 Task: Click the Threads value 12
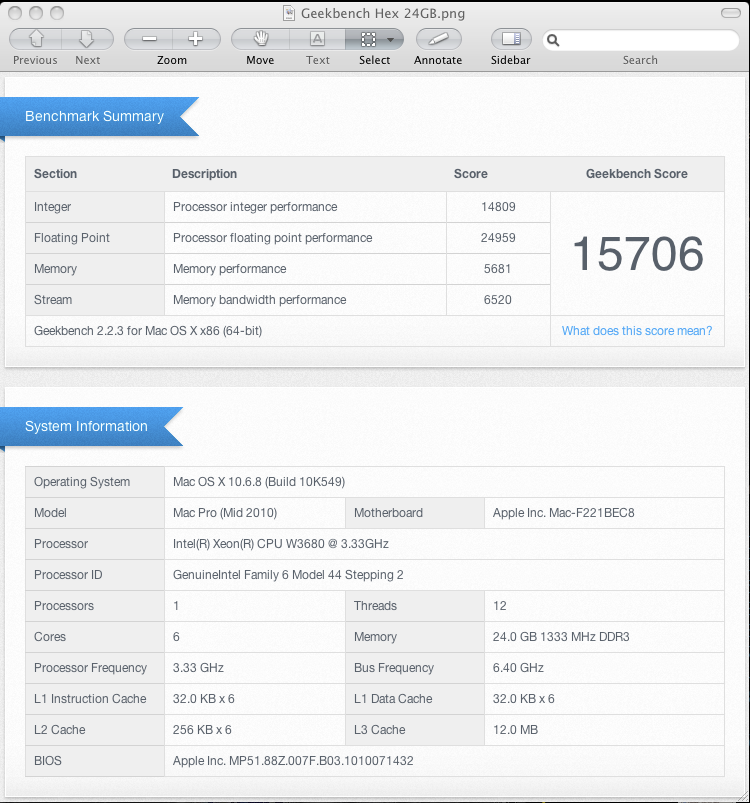pyautogui.click(x=500, y=606)
